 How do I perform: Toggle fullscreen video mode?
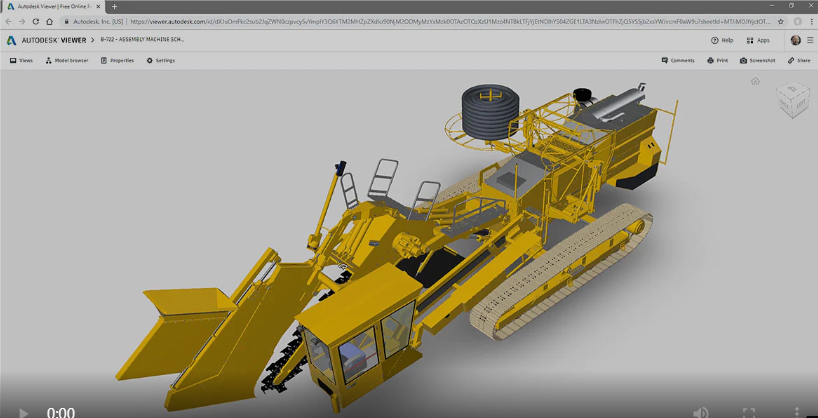(x=748, y=411)
